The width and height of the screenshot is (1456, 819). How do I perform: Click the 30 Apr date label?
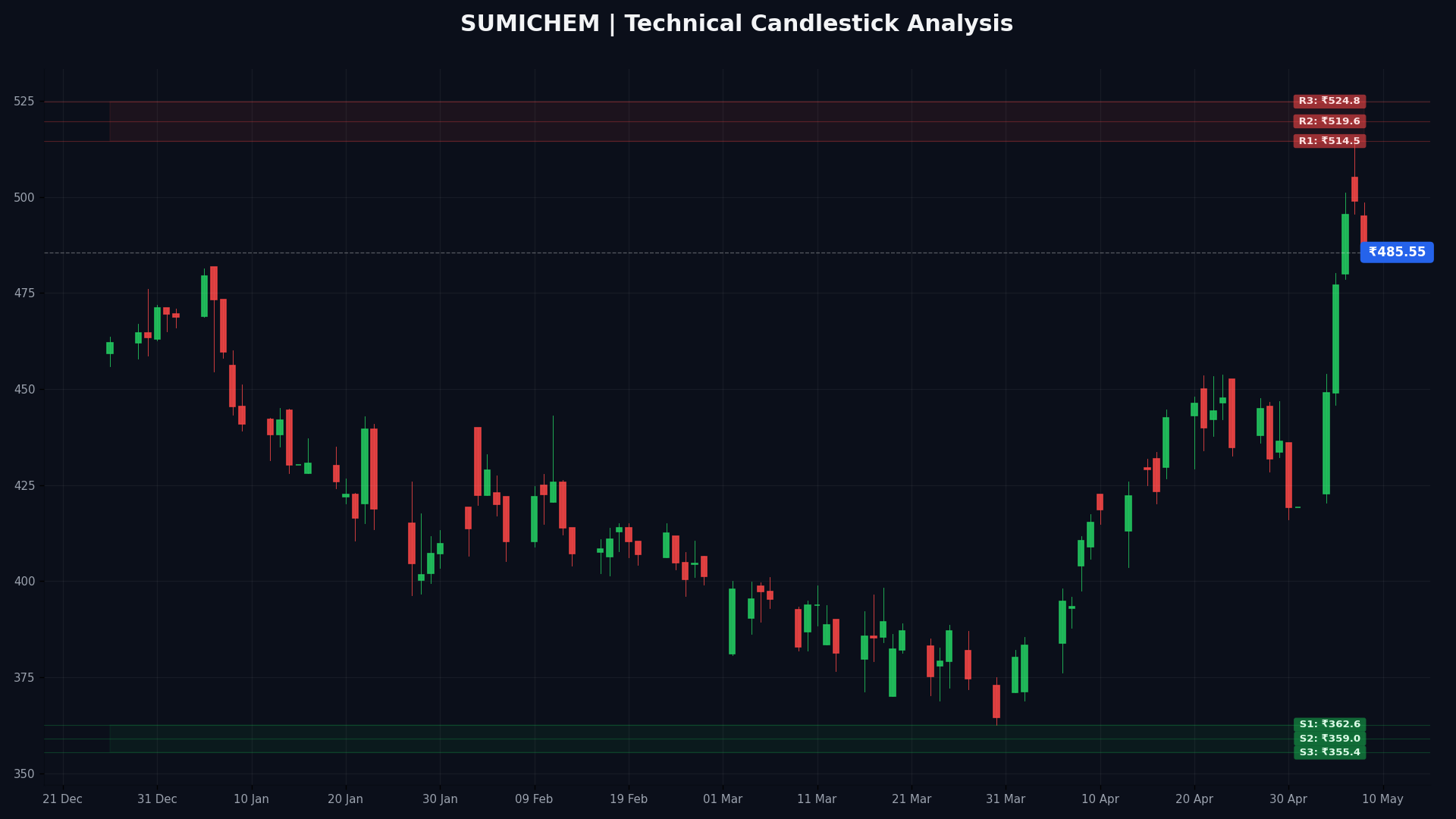(x=1288, y=799)
